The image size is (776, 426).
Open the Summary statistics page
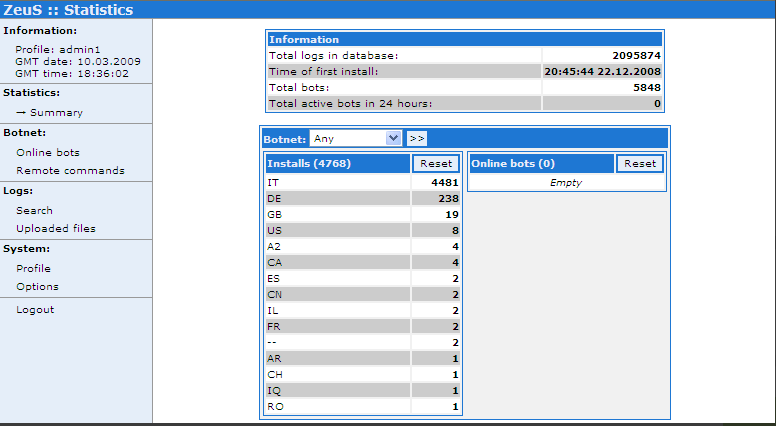coord(56,113)
